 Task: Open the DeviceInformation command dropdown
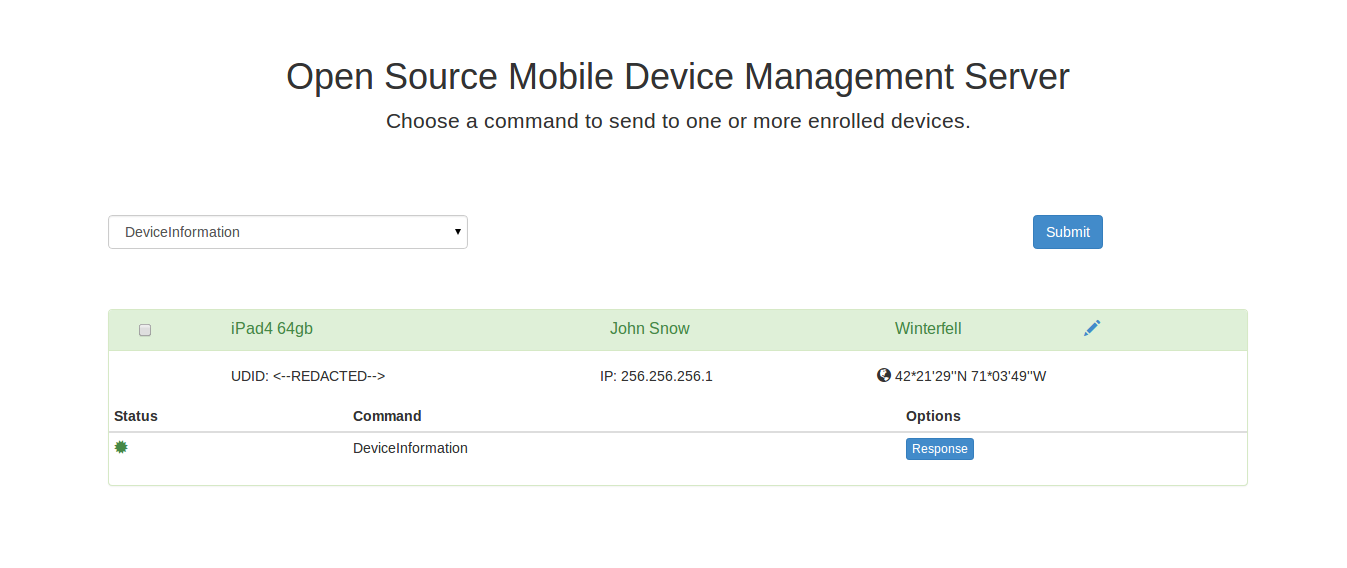287,232
